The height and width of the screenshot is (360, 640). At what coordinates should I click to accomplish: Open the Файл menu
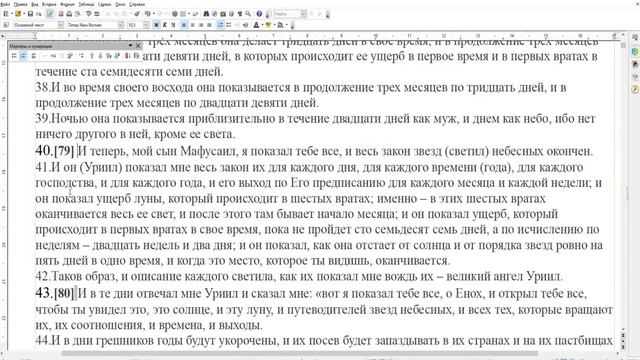point(5,4)
